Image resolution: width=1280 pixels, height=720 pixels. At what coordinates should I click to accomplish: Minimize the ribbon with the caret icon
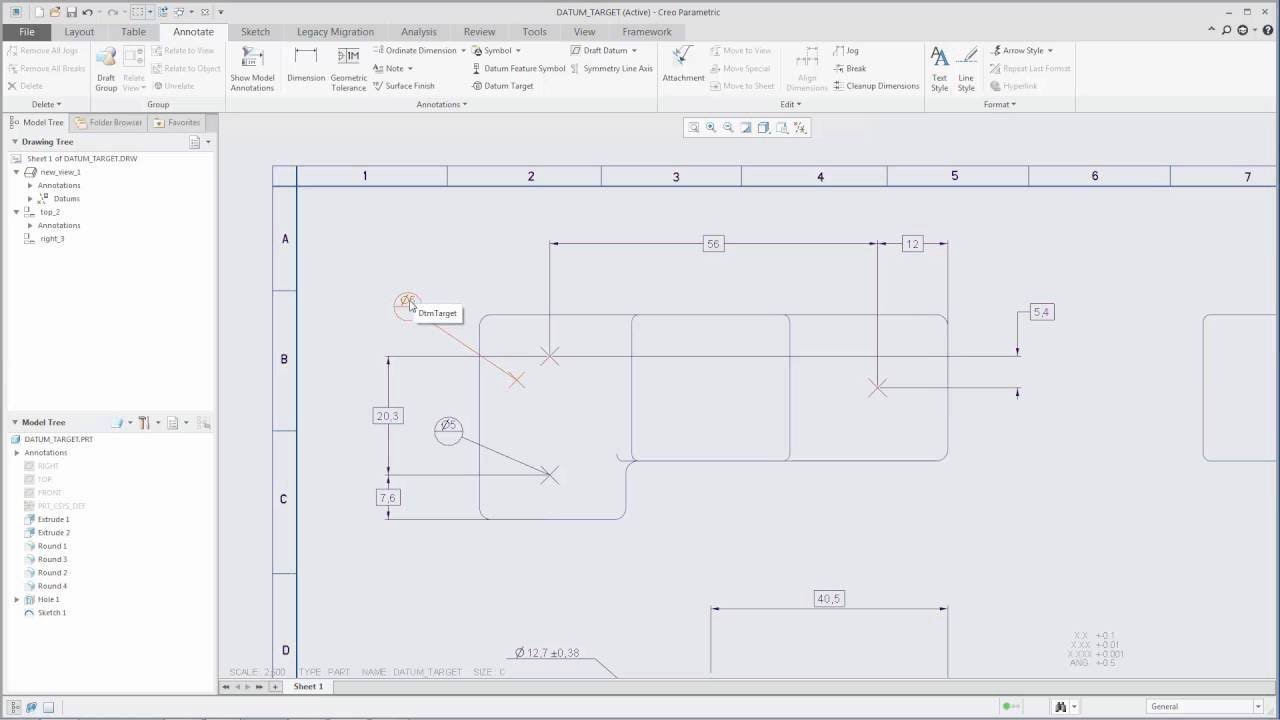coord(1210,31)
